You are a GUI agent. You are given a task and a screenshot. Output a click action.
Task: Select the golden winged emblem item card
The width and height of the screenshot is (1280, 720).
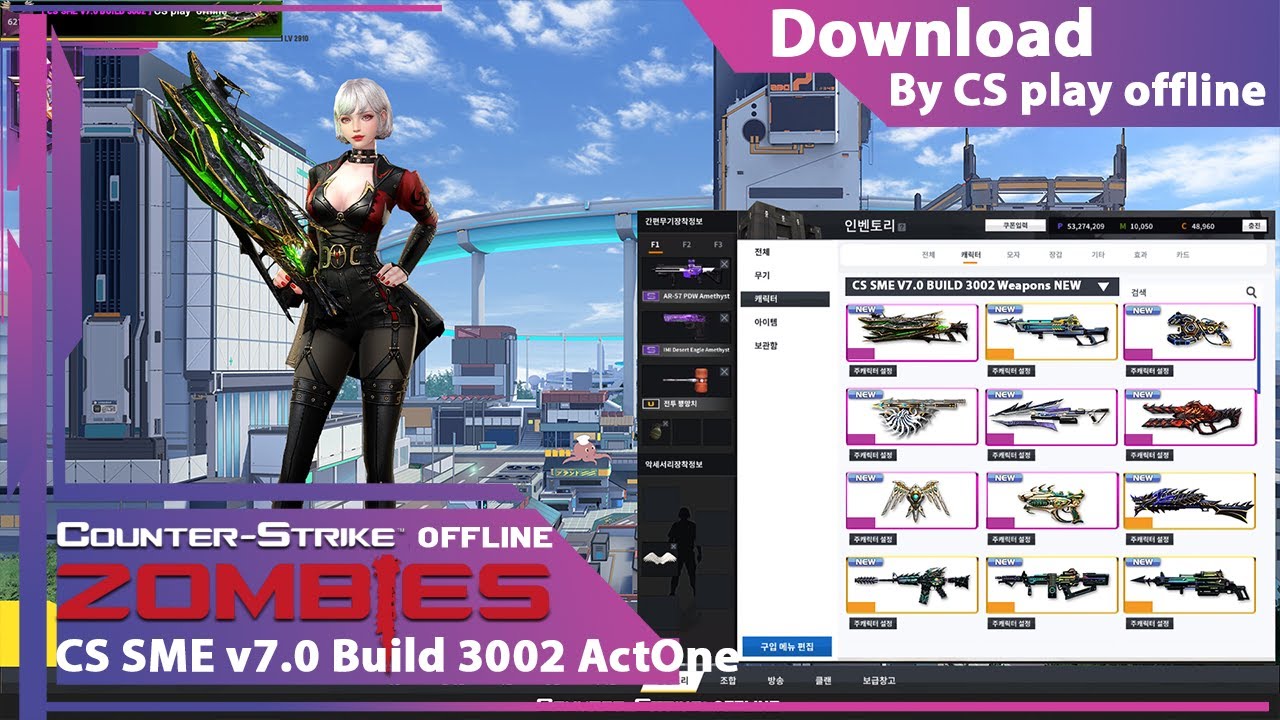[912, 501]
